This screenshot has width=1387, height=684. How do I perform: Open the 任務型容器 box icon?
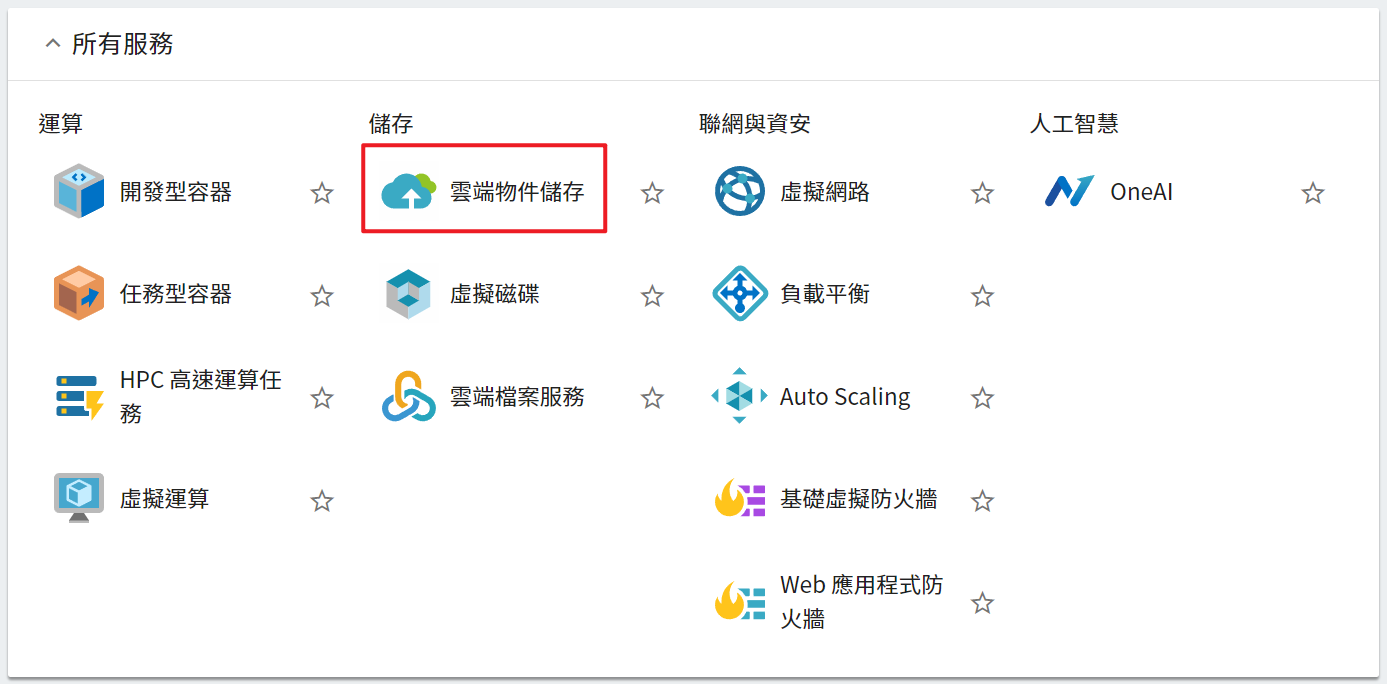(x=79, y=294)
